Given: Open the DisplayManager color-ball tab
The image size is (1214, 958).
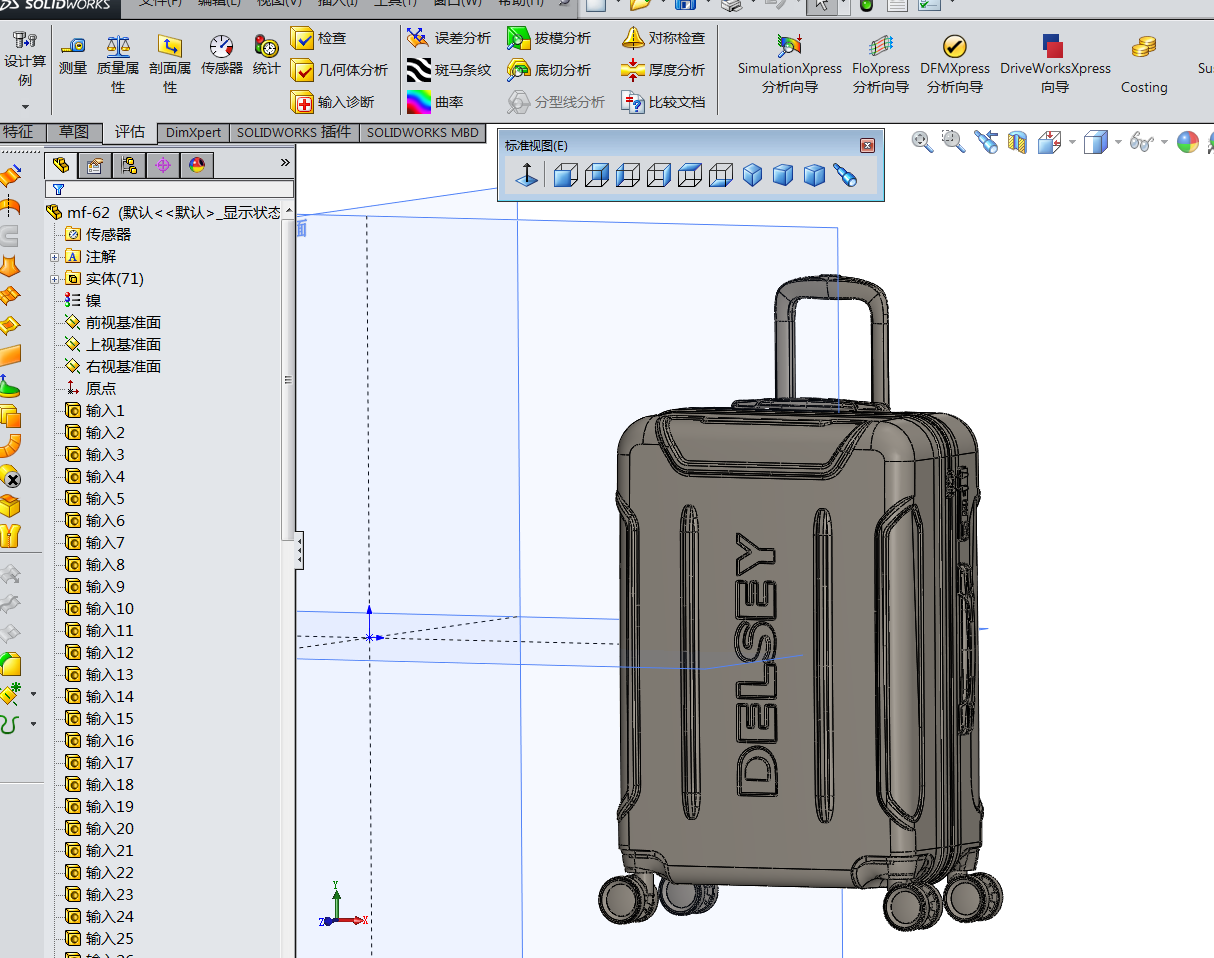Looking at the screenshot, I should pyautogui.click(x=196, y=165).
